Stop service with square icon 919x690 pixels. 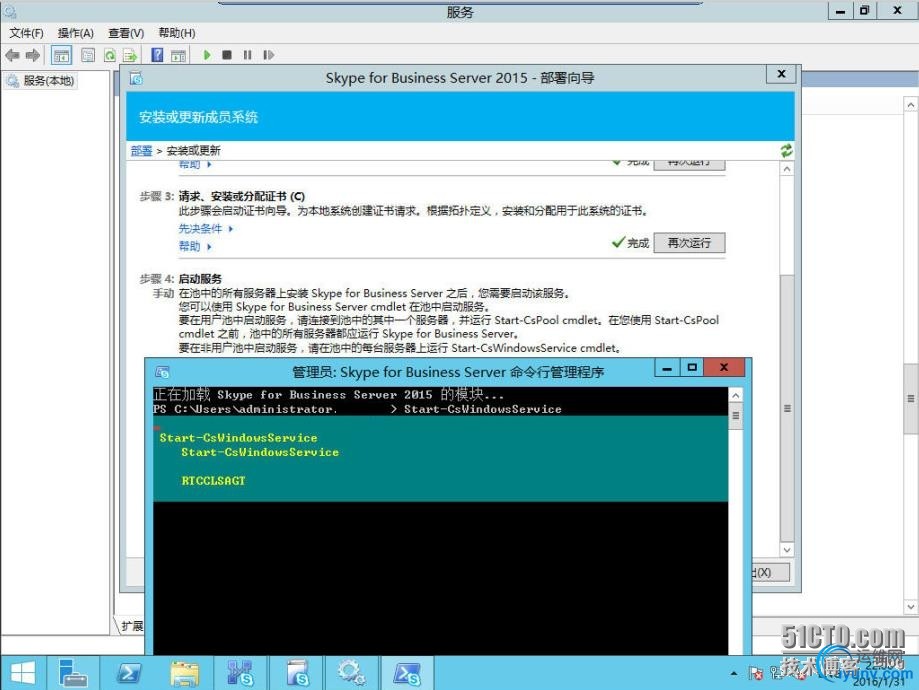tap(227, 55)
